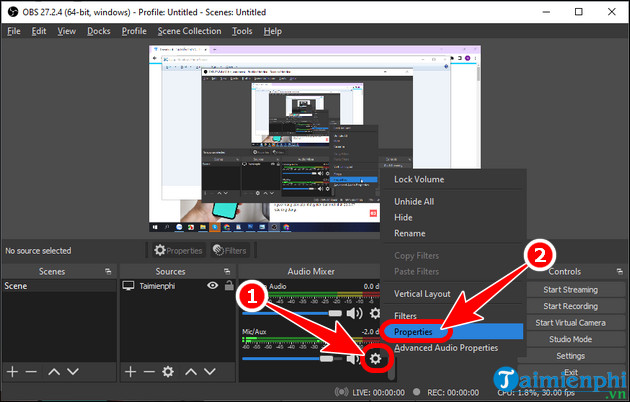Screen dimensions: 630x402
Task: Click the Desktop Audio volume slider
Action: click(x=292, y=313)
